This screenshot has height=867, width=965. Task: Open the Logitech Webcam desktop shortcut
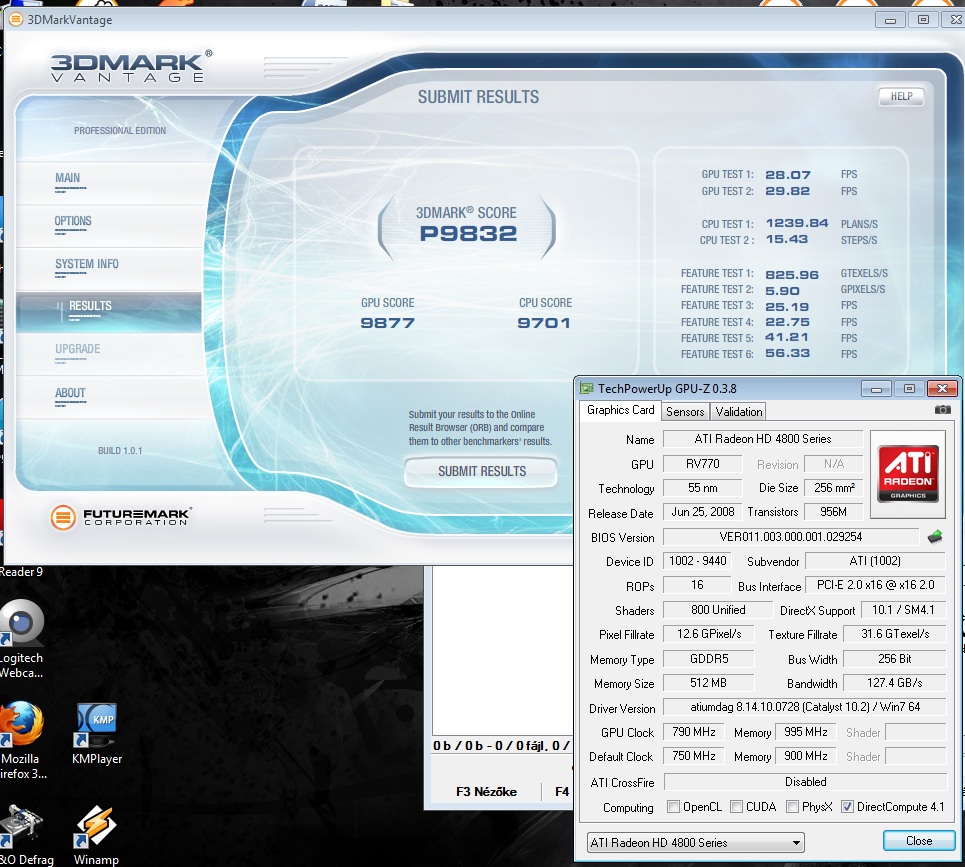click(x=22, y=639)
